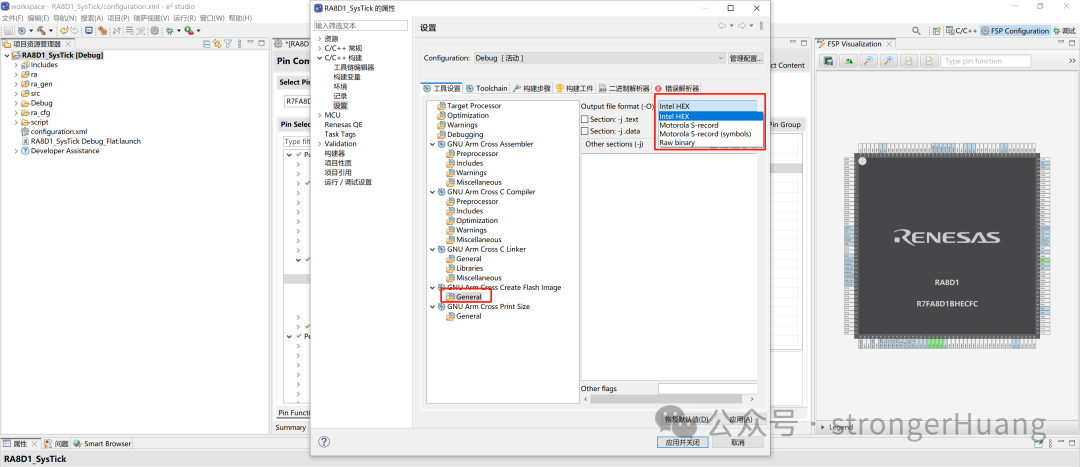Viewport: 1080px width, 467px height.
Task: Collapse the GNU Arm Cross C Compiler node
Action: 432,192
